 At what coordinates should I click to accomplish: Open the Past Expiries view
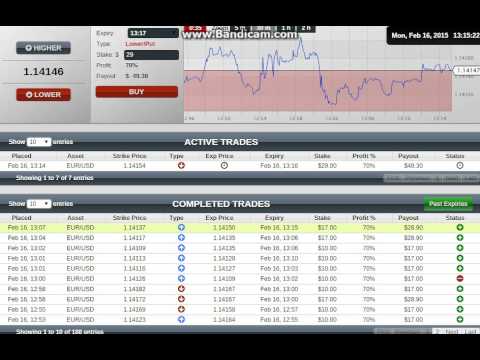[448, 204]
